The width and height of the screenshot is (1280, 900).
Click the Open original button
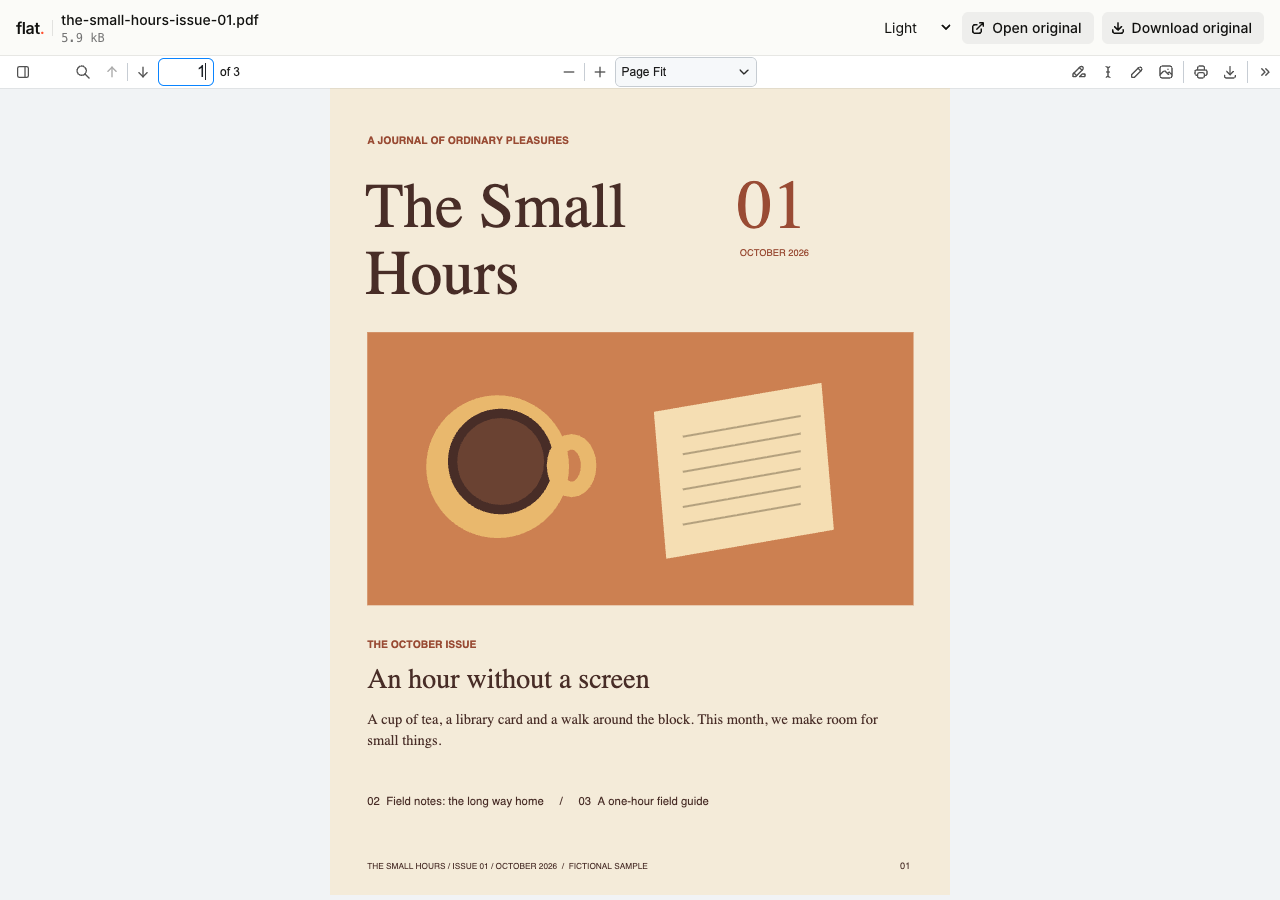coord(1028,28)
